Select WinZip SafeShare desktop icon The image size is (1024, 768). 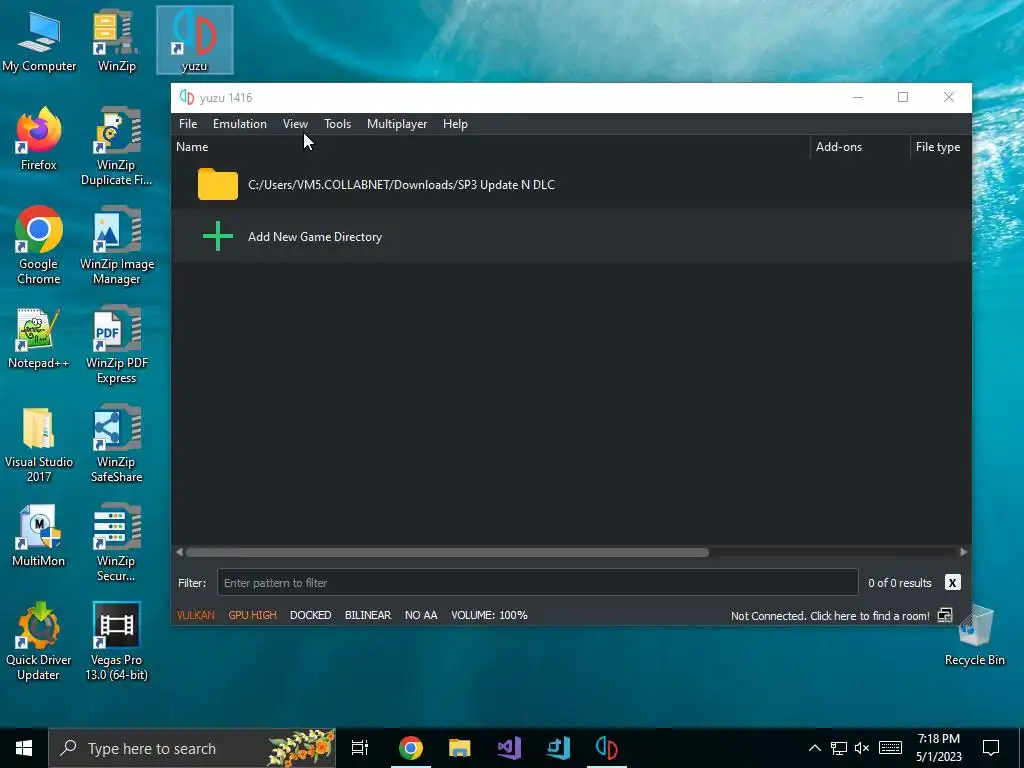pos(116,443)
